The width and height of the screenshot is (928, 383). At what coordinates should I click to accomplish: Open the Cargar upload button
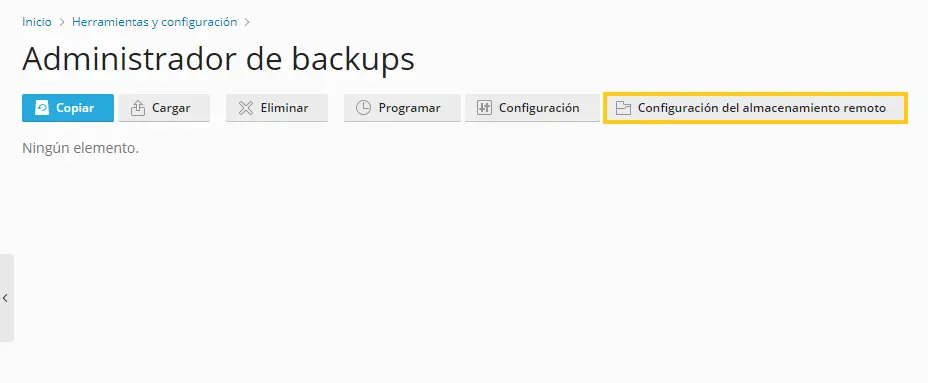[164, 108]
